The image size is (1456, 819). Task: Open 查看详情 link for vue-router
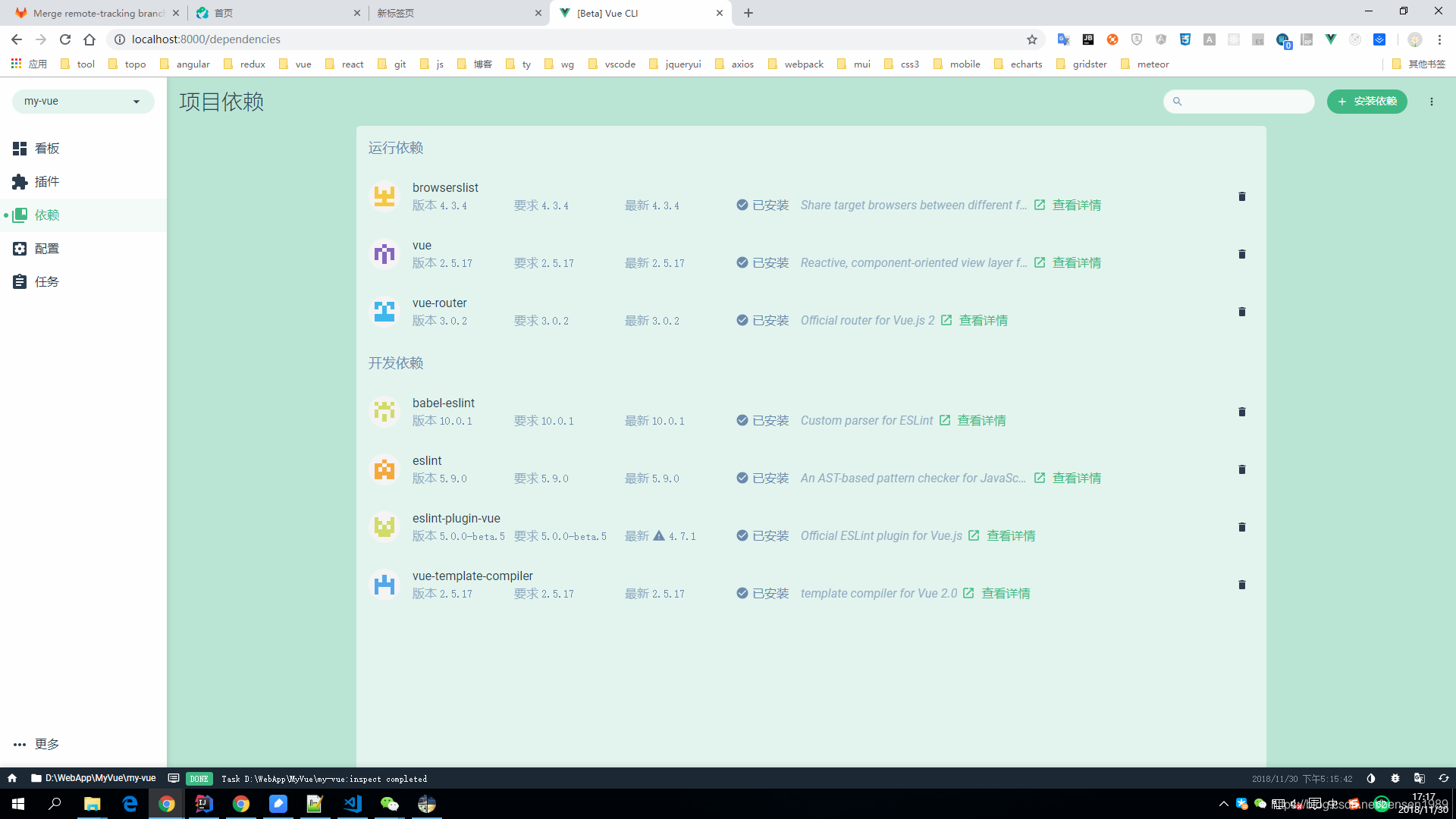(x=974, y=321)
